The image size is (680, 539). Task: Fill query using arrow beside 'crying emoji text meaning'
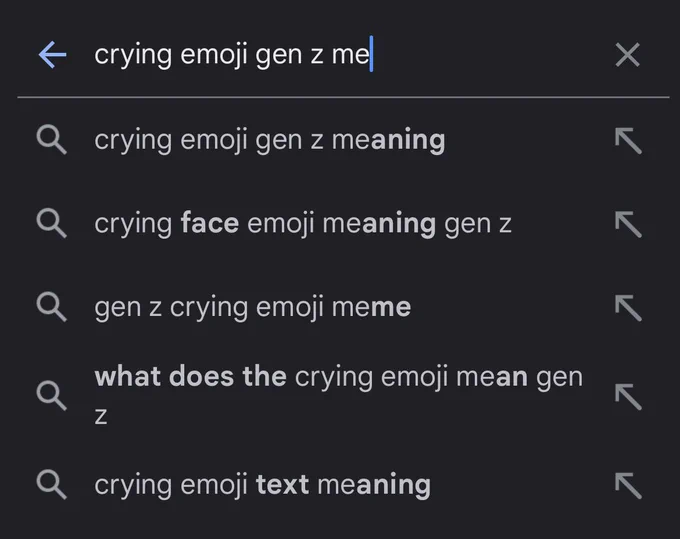(628, 485)
